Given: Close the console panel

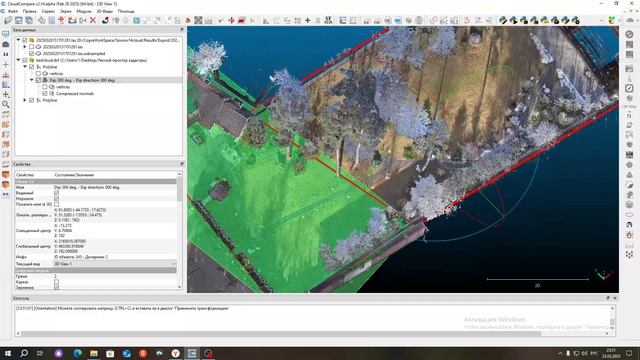Looking at the screenshot, I should [615, 298].
